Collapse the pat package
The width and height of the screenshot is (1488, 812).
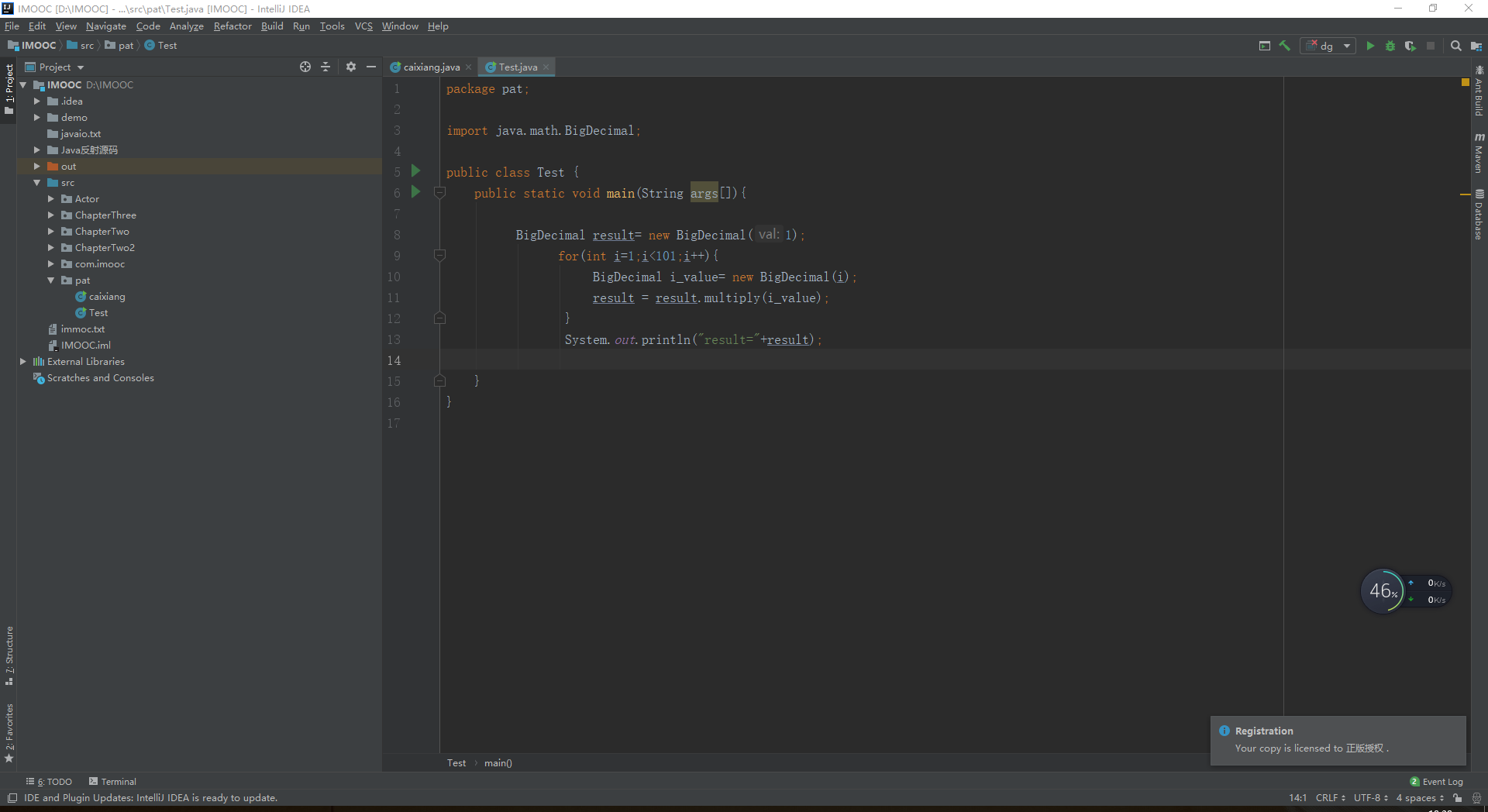click(x=50, y=280)
